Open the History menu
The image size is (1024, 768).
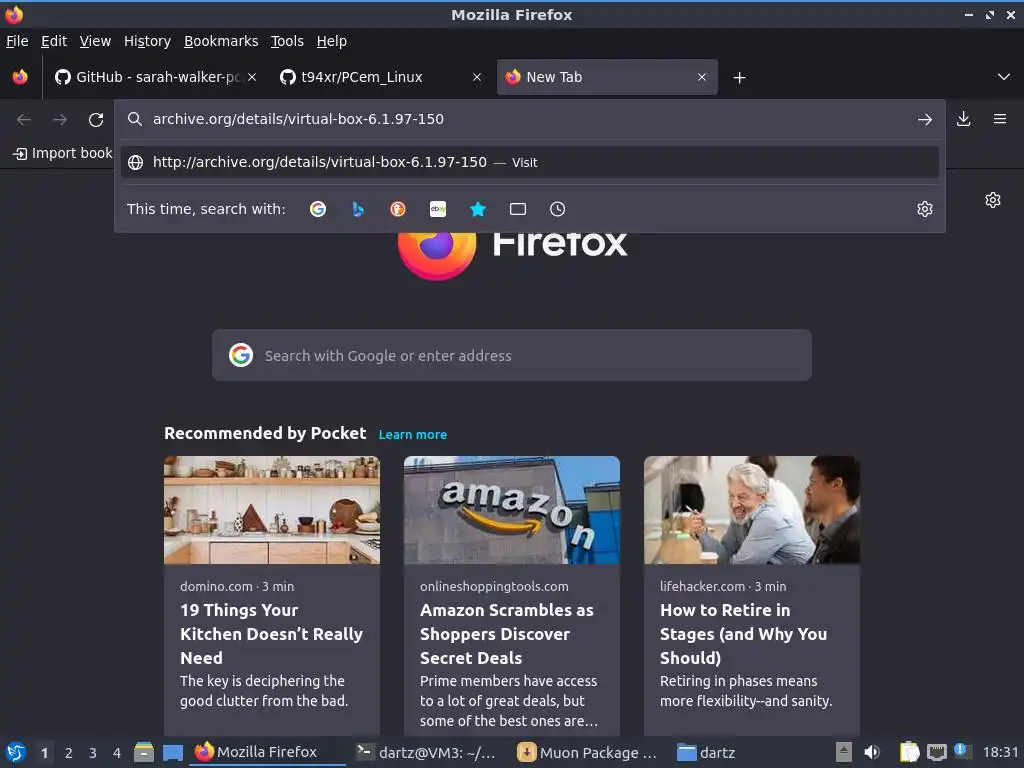click(148, 41)
